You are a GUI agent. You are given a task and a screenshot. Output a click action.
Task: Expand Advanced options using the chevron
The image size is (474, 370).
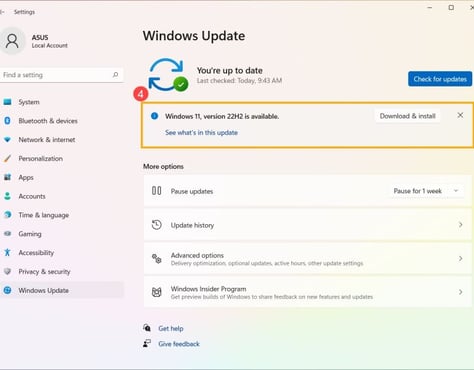460,259
